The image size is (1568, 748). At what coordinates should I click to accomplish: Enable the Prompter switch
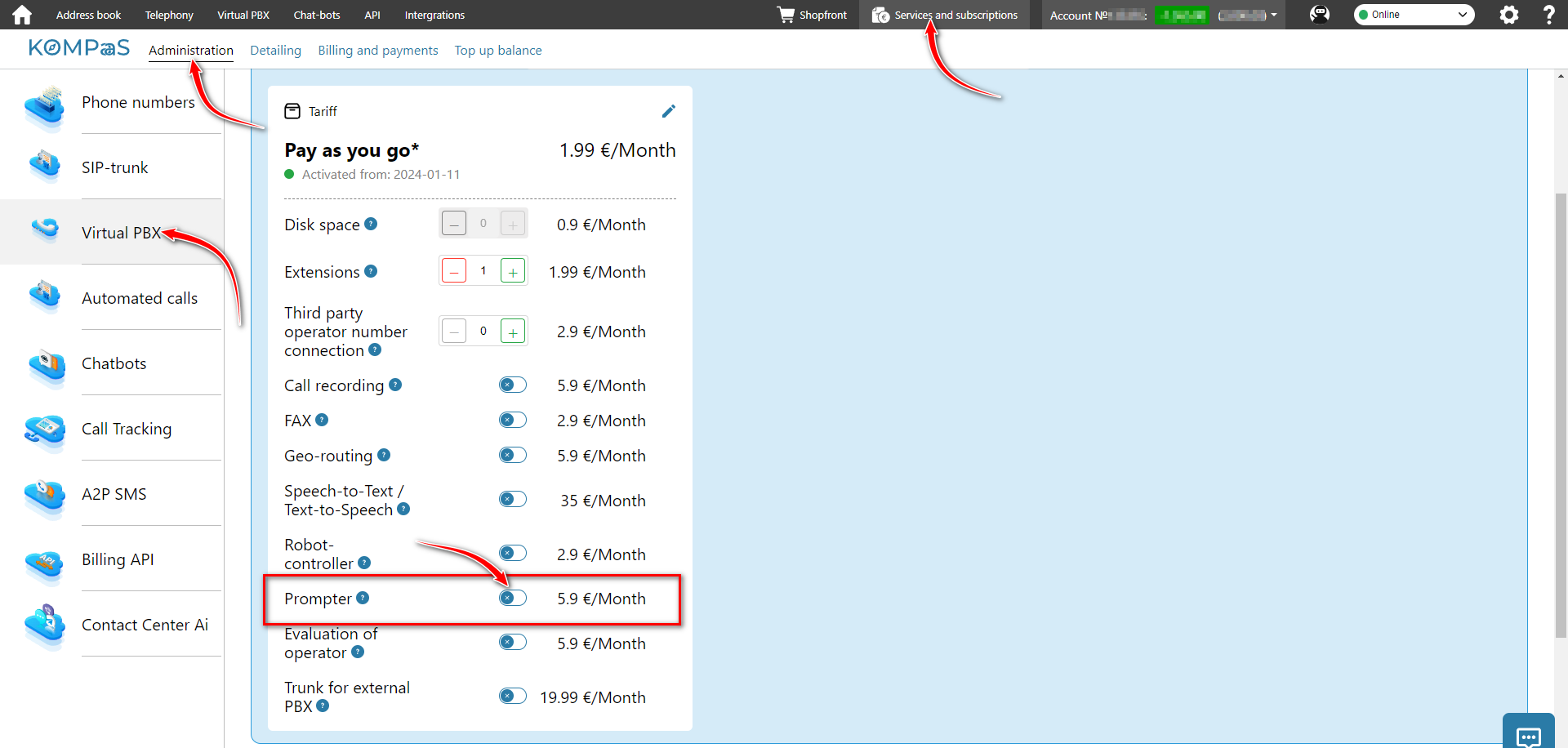pyautogui.click(x=513, y=598)
